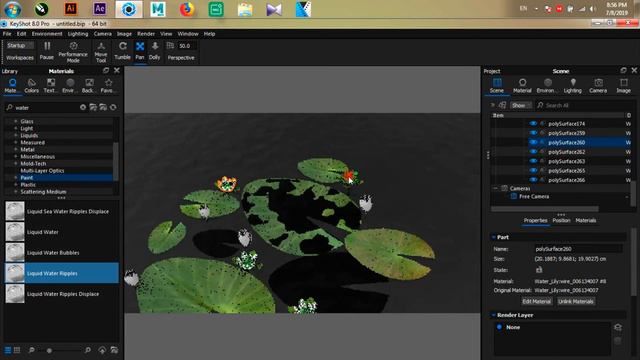The image size is (640, 360).
Task: Collapse the Render Layer section
Action: (x=493, y=315)
